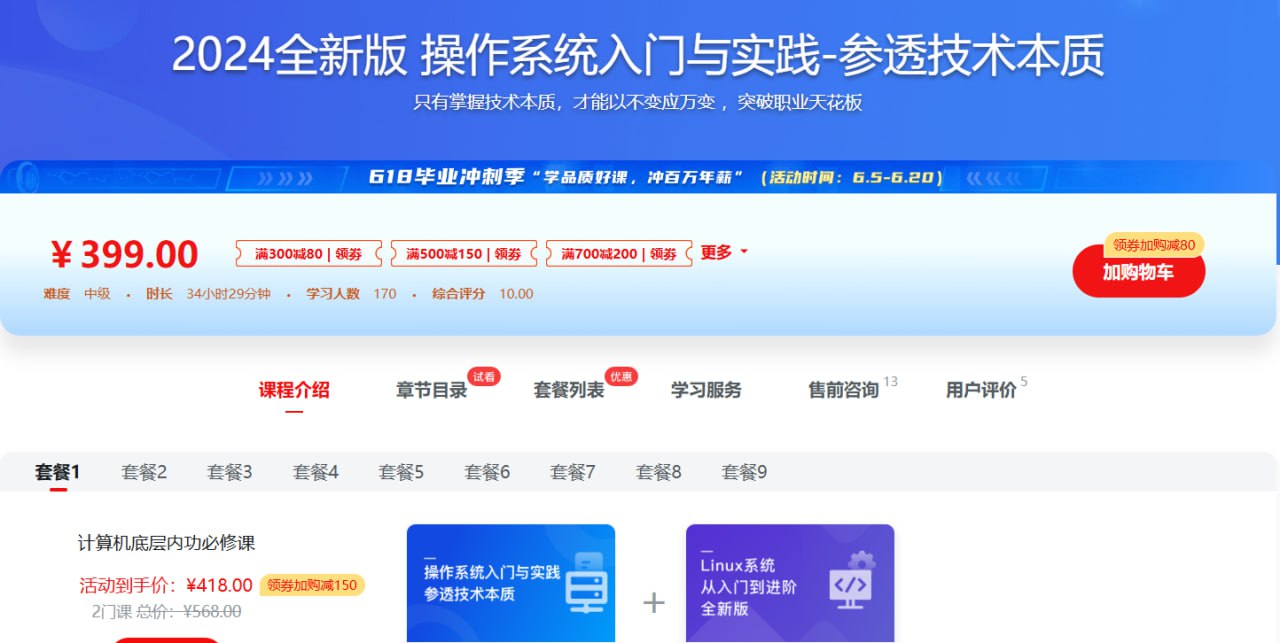
Task: Open the 课程介绍 tab
Action: click(294, 390)
